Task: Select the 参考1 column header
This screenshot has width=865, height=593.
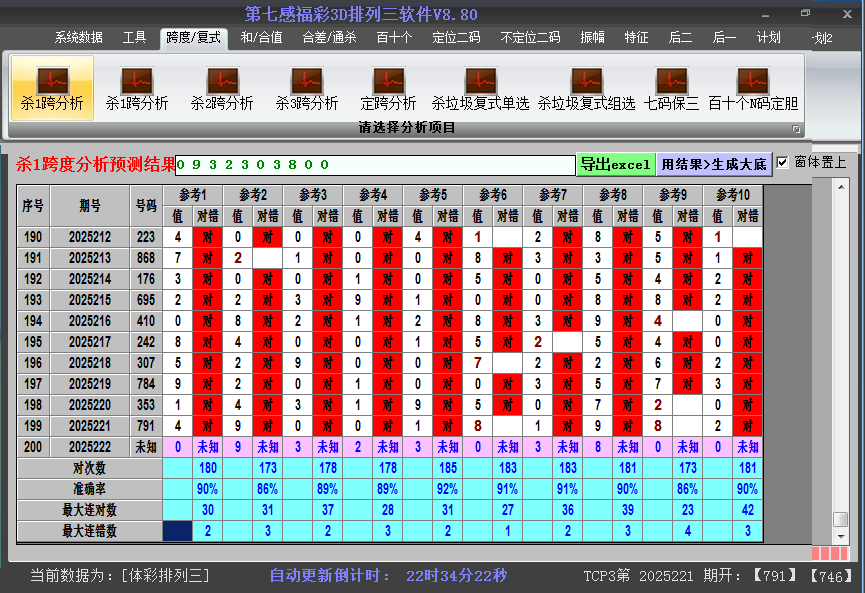Action: coord(193,194)
